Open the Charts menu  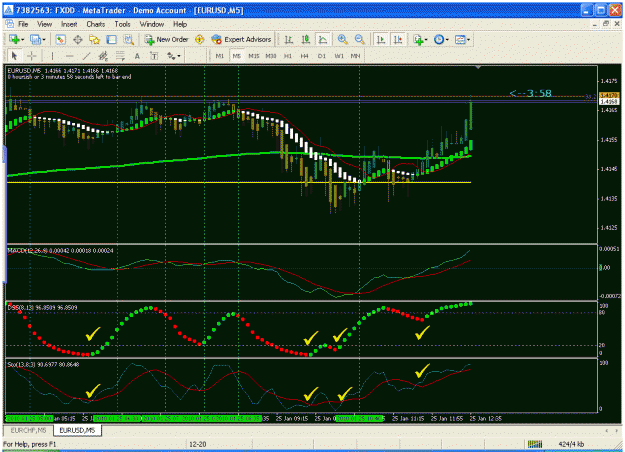96,24
